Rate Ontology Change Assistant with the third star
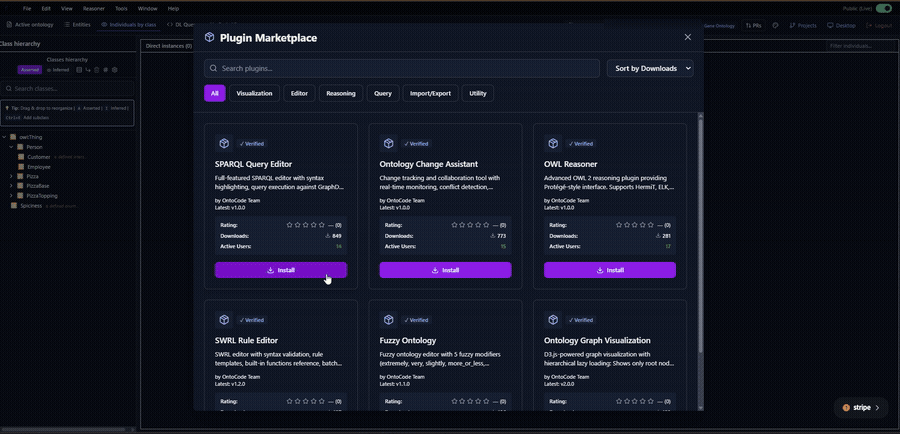 coord(470,225)
